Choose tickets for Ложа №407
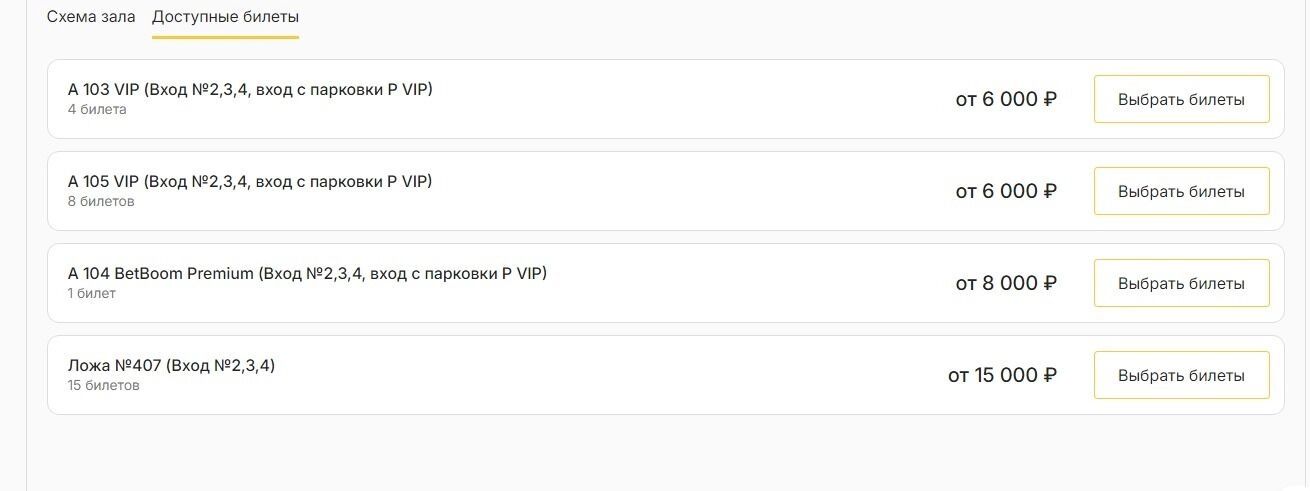 (1181, 375)
